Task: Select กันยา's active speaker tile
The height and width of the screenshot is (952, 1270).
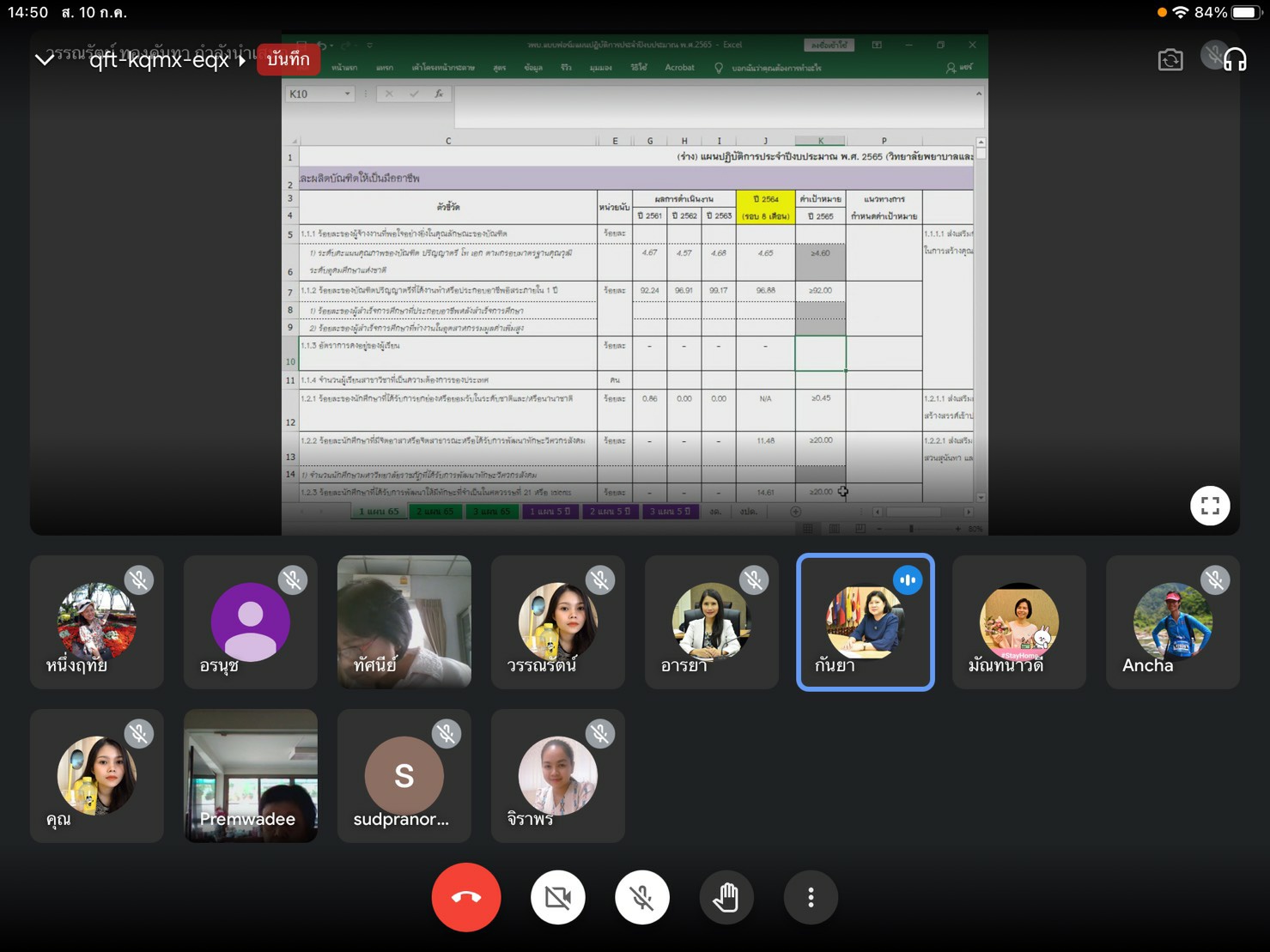Action: click(865, 622)
